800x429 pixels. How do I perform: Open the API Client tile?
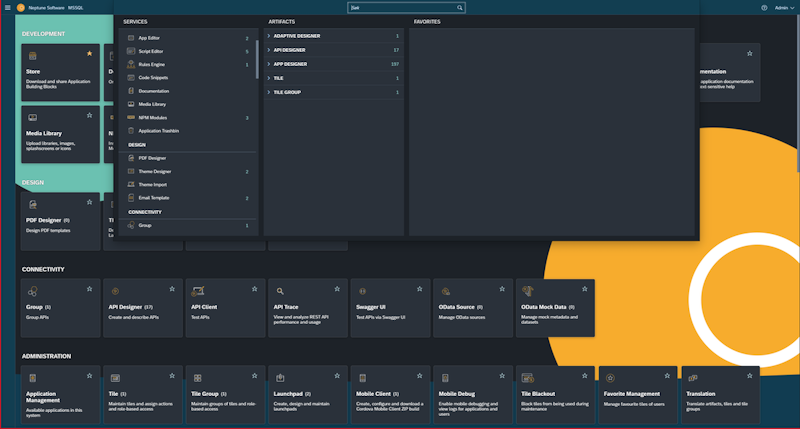pos(226,308)
